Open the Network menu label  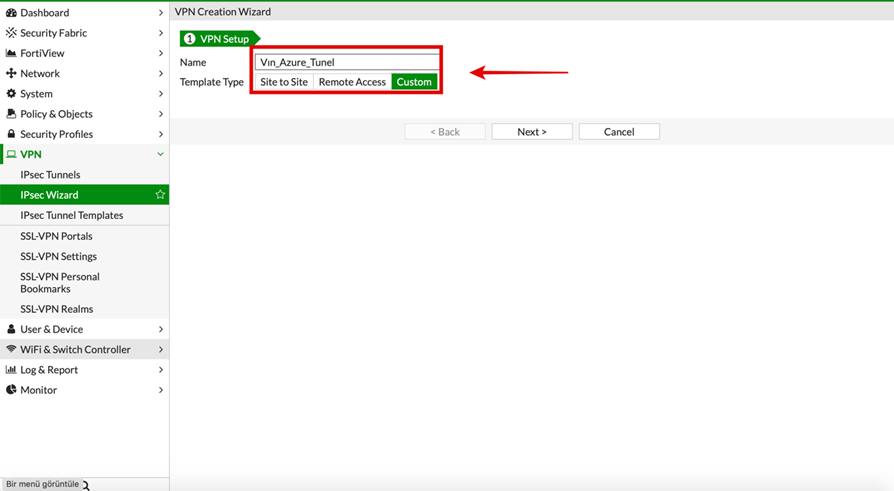click(x=40, y=74)
